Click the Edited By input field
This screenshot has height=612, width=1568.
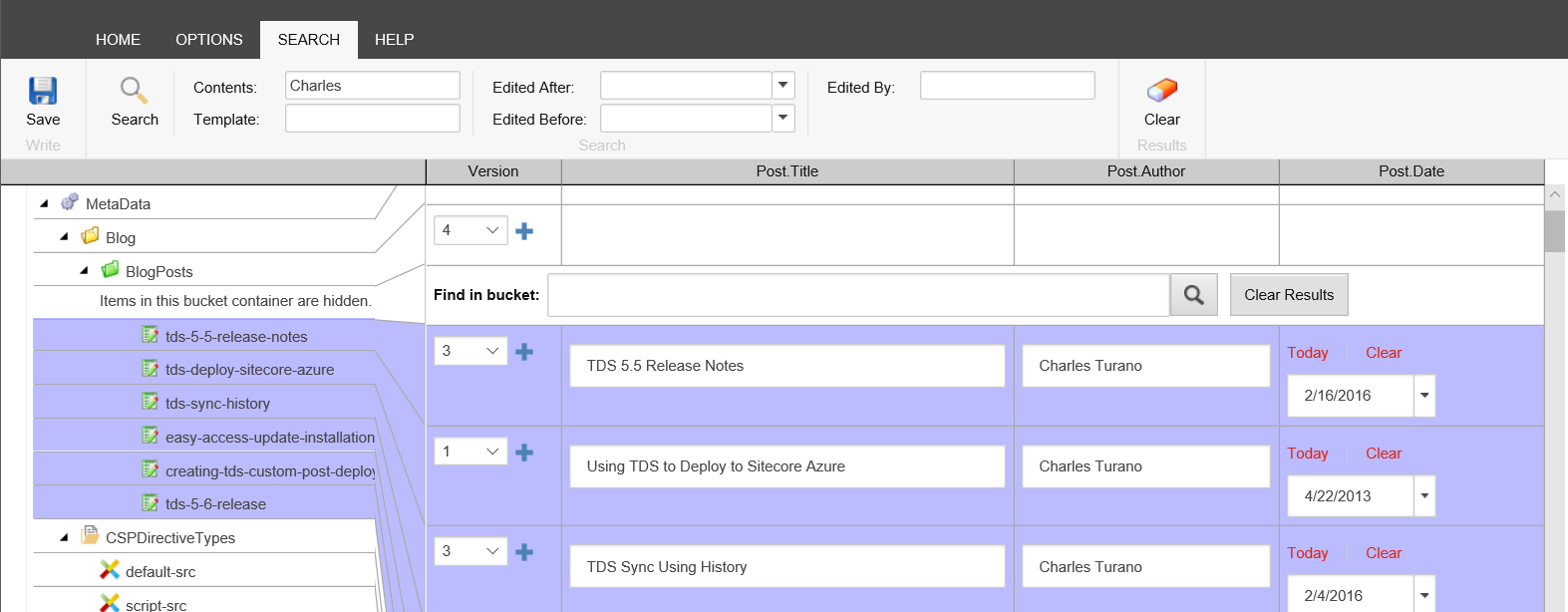[1008, 86]
